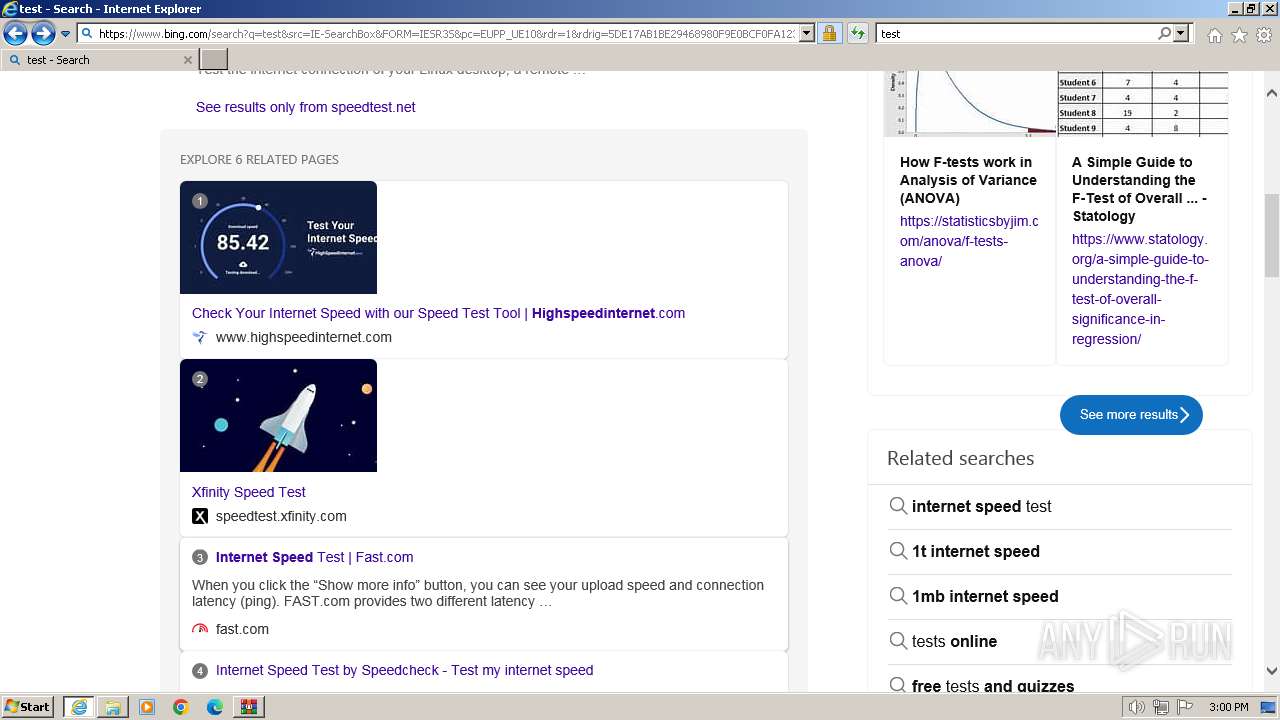The height and width of the screenshot is (720, 1280).
Task: Click the vertical scrollbar thumb
Action: 1271,235
